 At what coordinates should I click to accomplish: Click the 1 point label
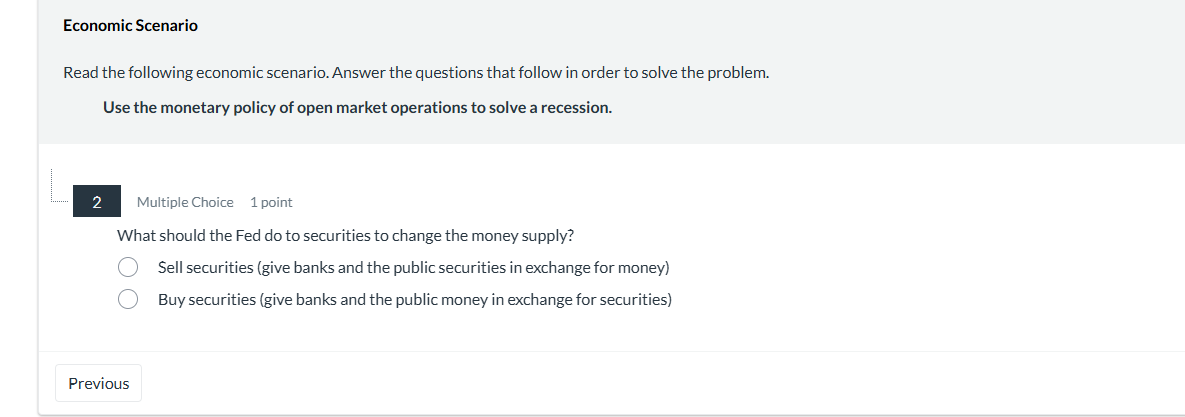coord(271,202)
